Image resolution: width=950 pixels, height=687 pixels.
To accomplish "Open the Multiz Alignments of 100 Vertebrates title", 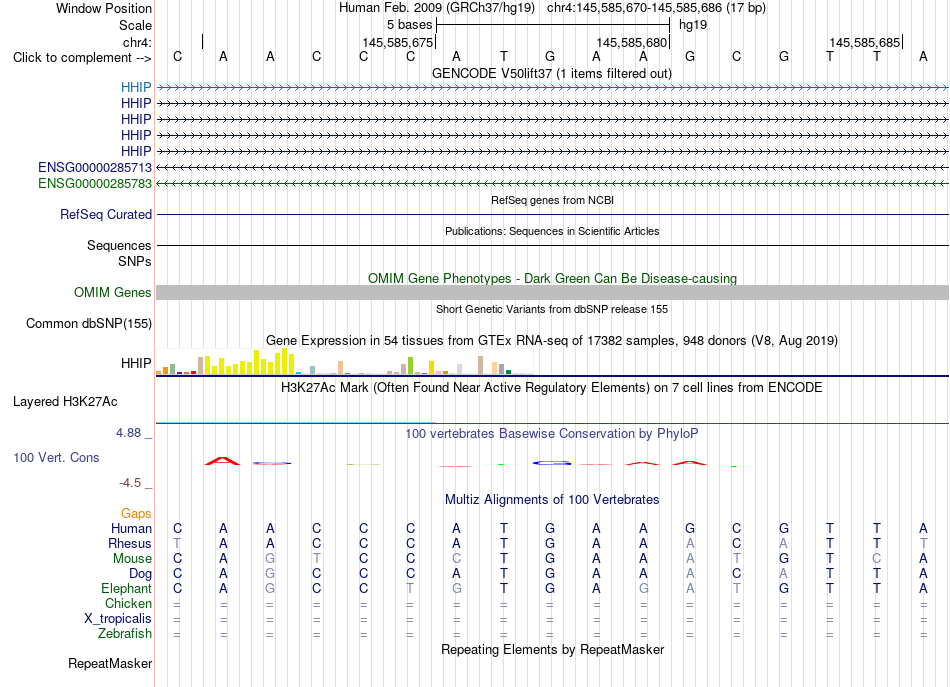I will [x=552, y=500].
